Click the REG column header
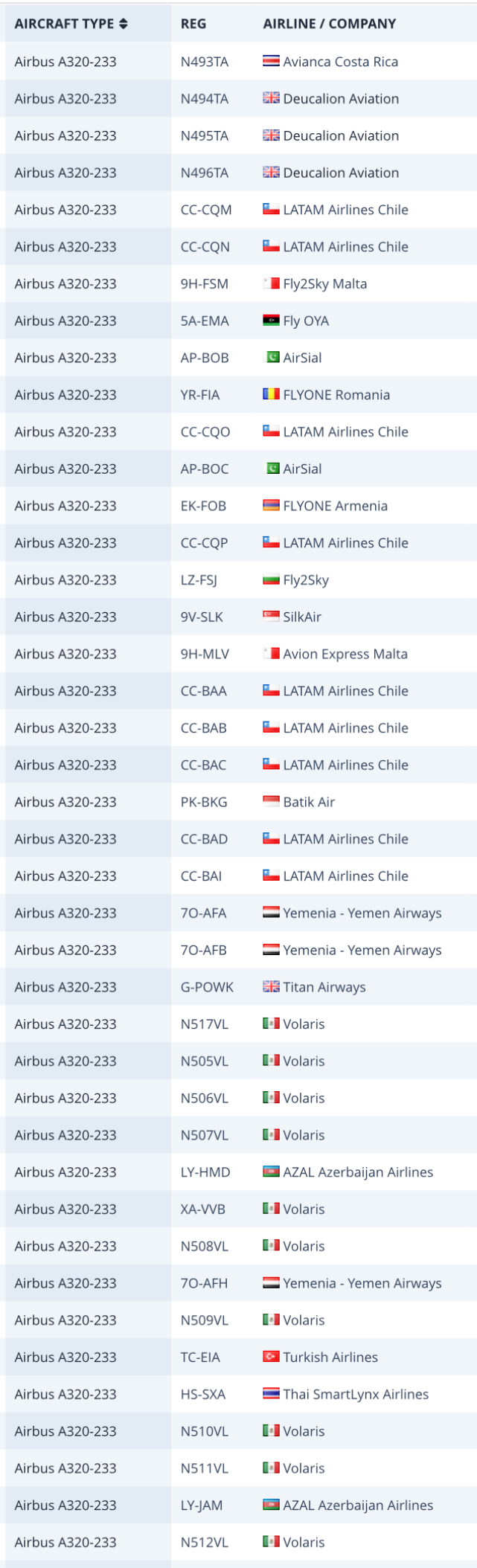The image size is (477, 1568). pos(193,24)
